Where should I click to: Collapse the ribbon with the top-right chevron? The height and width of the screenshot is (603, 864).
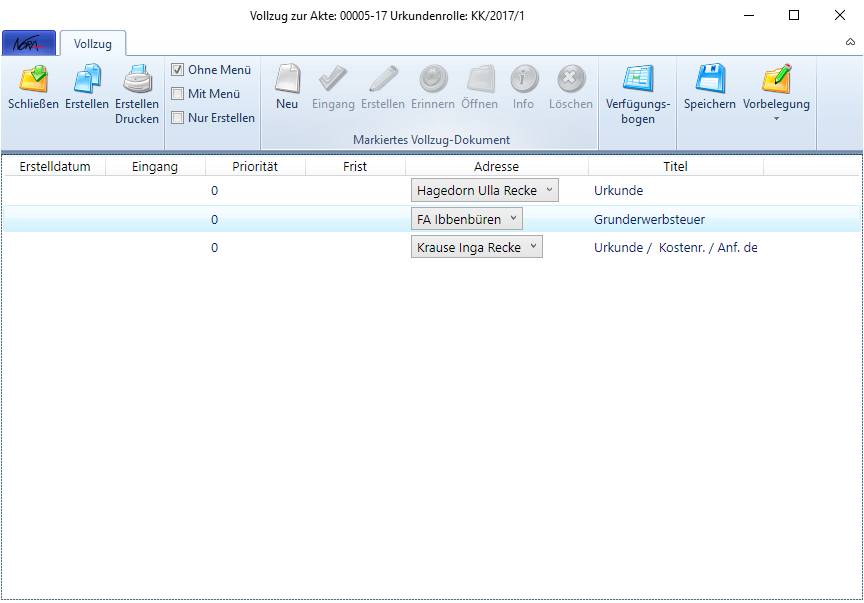(850, 42)
